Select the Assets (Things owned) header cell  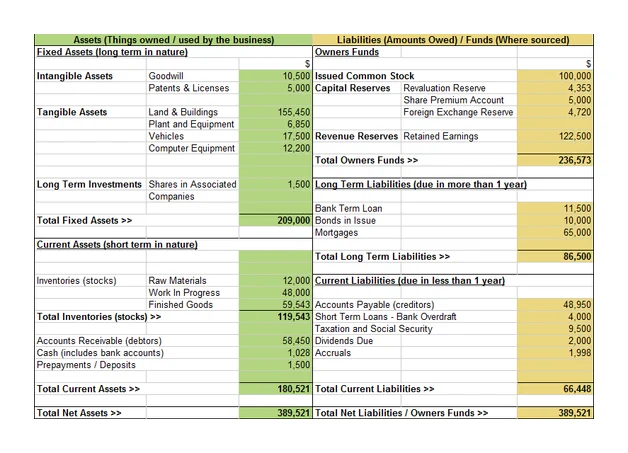coord(173,40)
